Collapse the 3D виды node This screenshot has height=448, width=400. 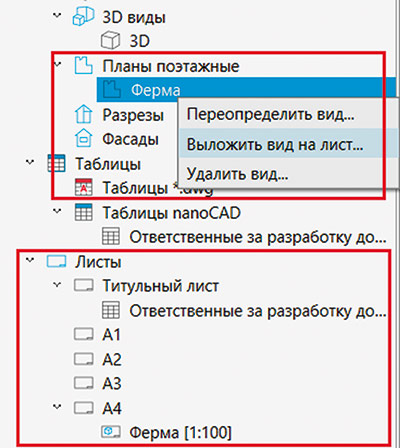pos(58,15)
